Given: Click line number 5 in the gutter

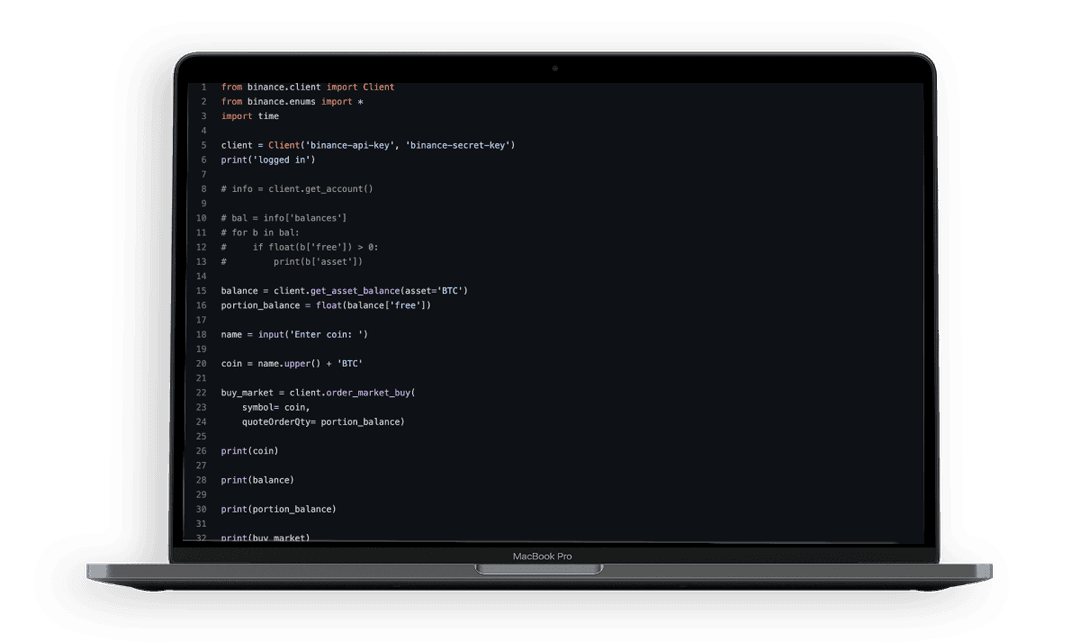Looking at the screenshot, I should pyautogui.click(x=203, y=145).
